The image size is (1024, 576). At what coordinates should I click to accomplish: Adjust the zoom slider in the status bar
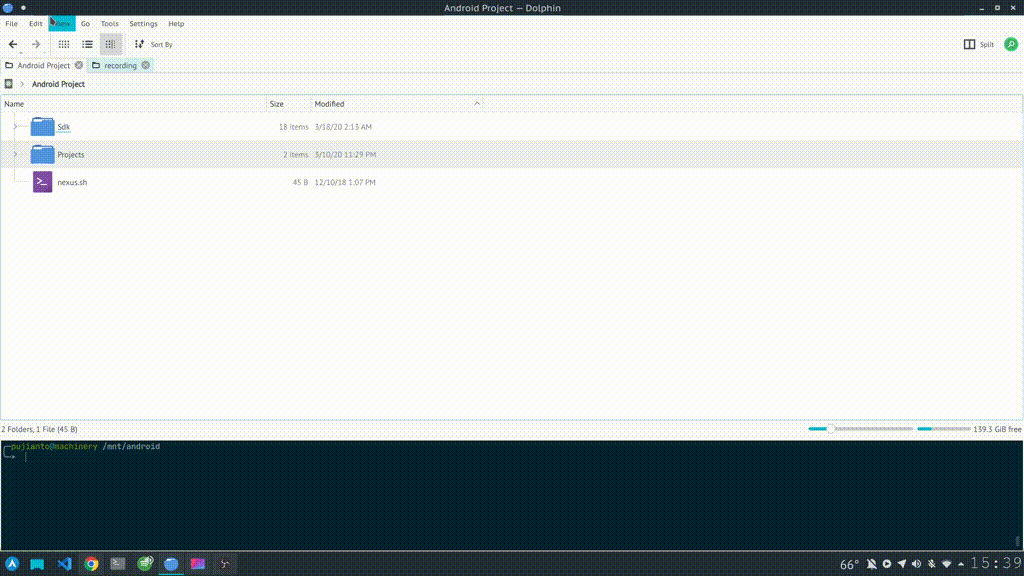859,429
